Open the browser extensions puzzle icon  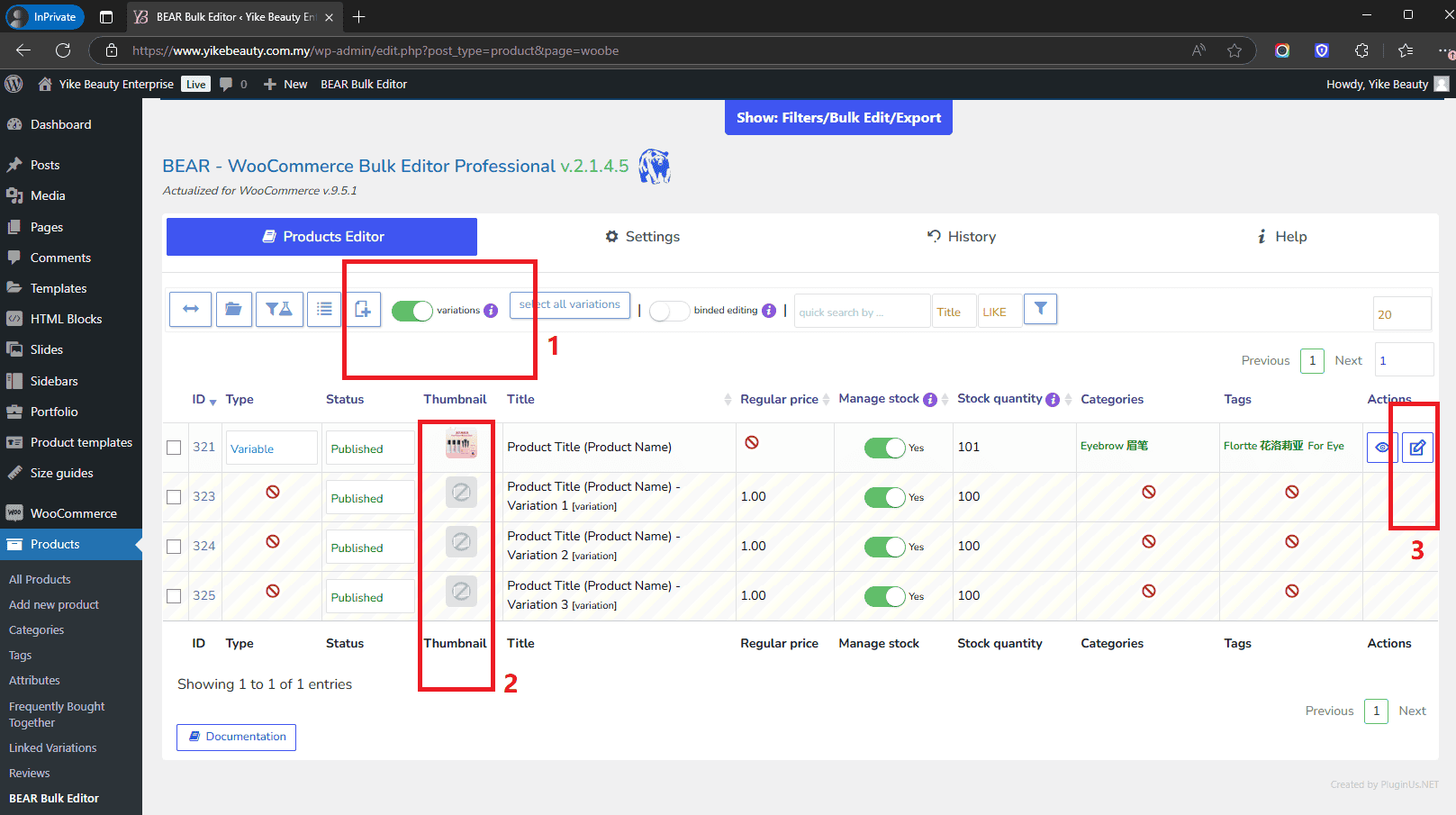1361,50
